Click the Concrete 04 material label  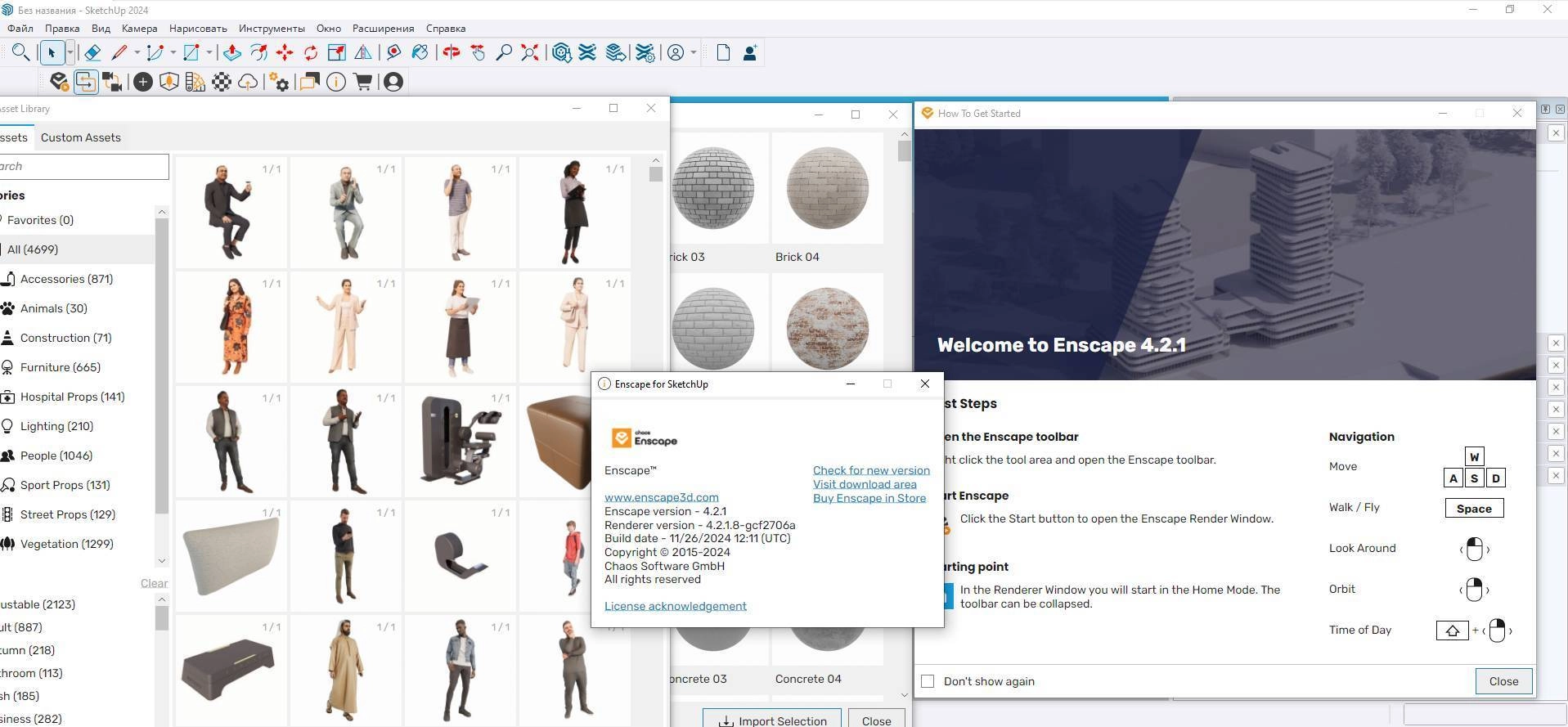(x=808, y=679)
